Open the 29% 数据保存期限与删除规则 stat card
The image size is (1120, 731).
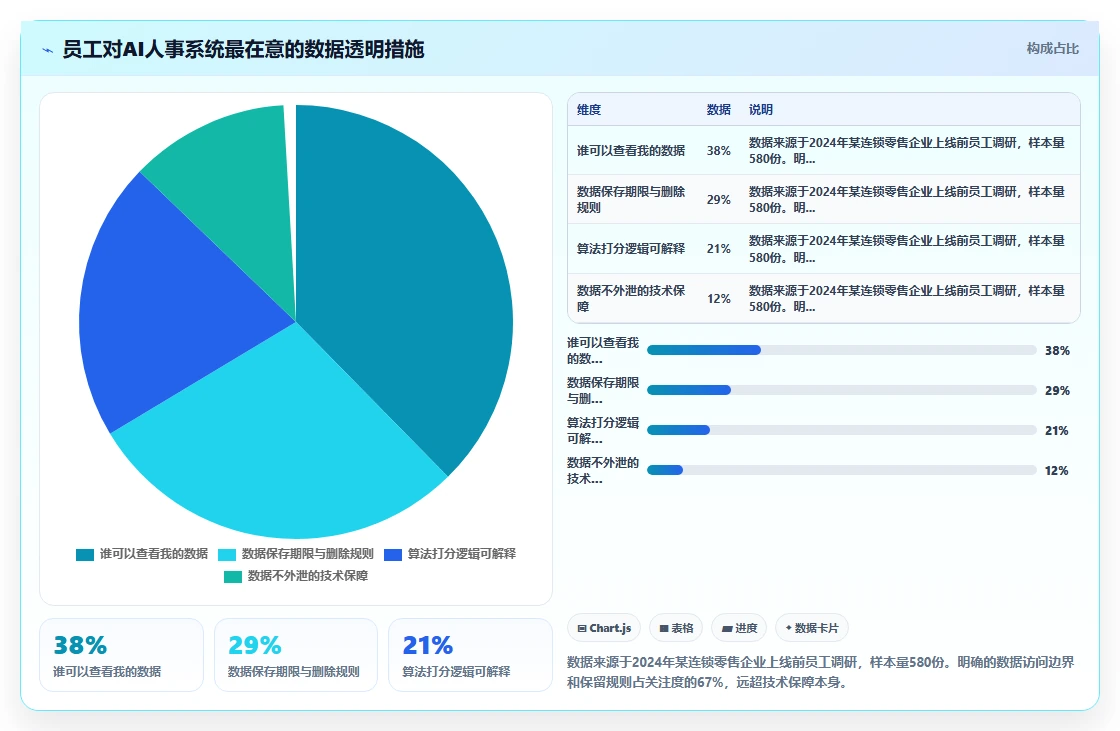[x=296, y=655]
